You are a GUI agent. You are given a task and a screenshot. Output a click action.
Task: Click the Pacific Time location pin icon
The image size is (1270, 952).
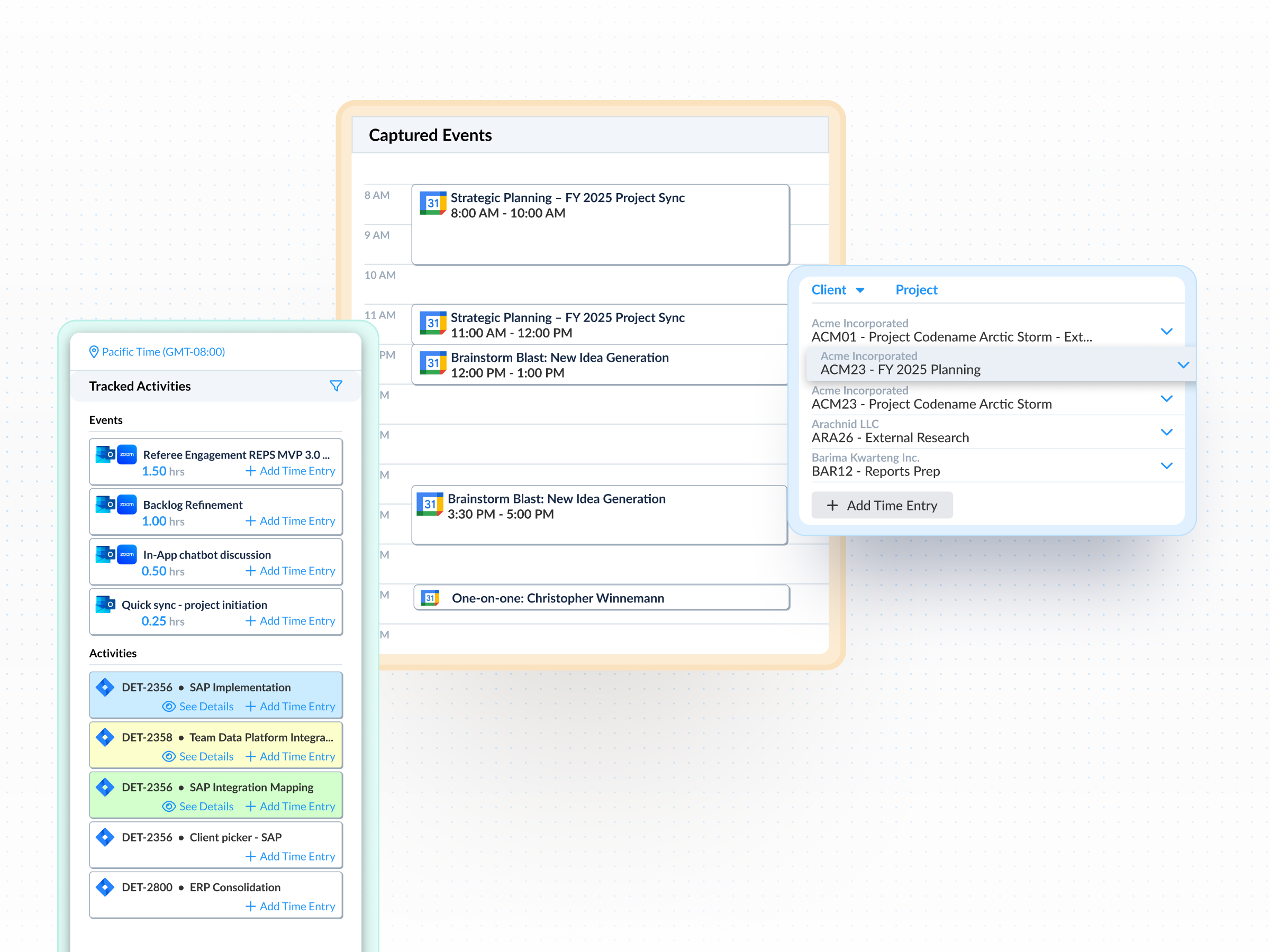(94, 352)
